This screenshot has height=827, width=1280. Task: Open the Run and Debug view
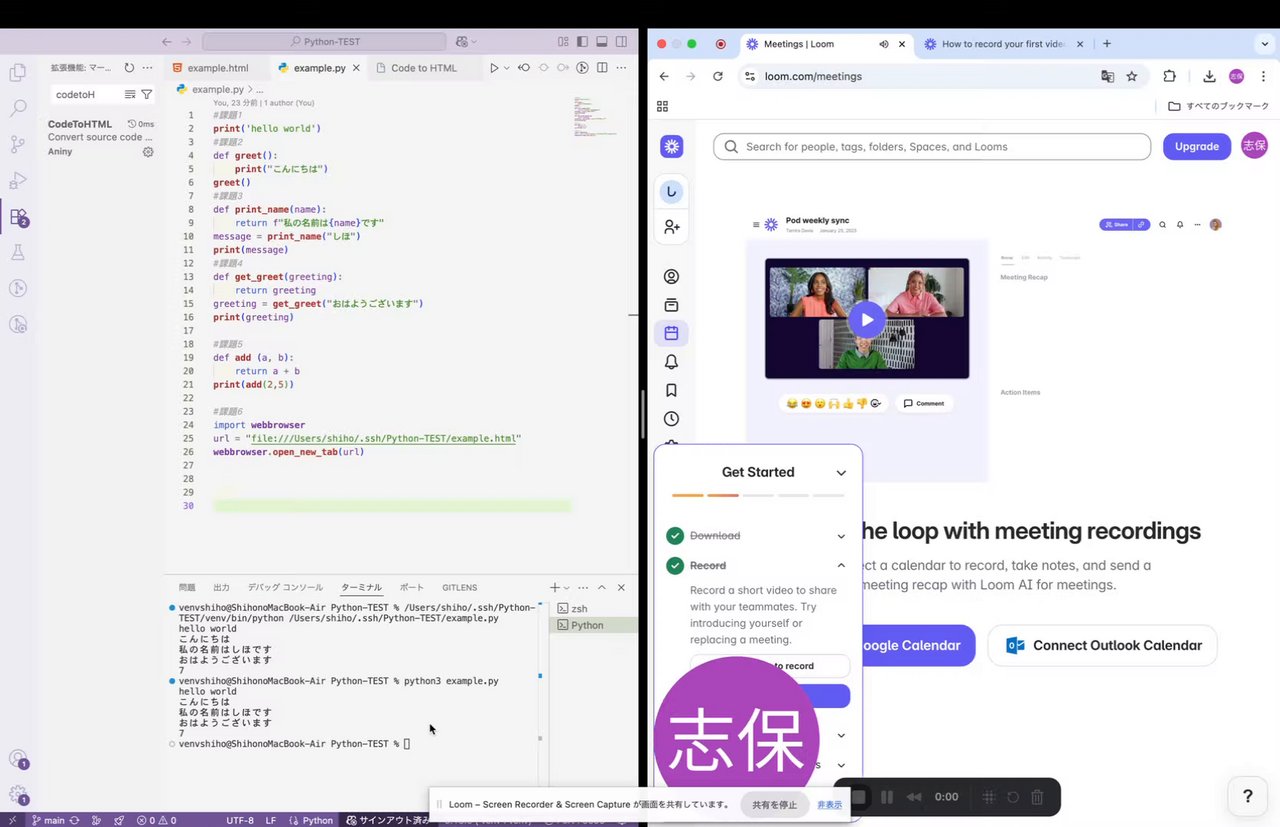click(17, 180)
